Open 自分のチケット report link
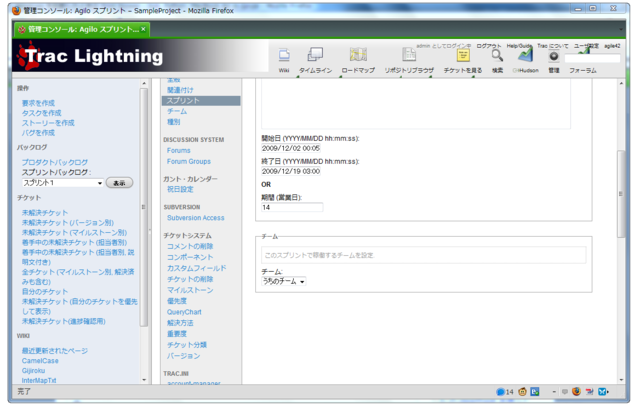The image size is (640, 413). 45,291
